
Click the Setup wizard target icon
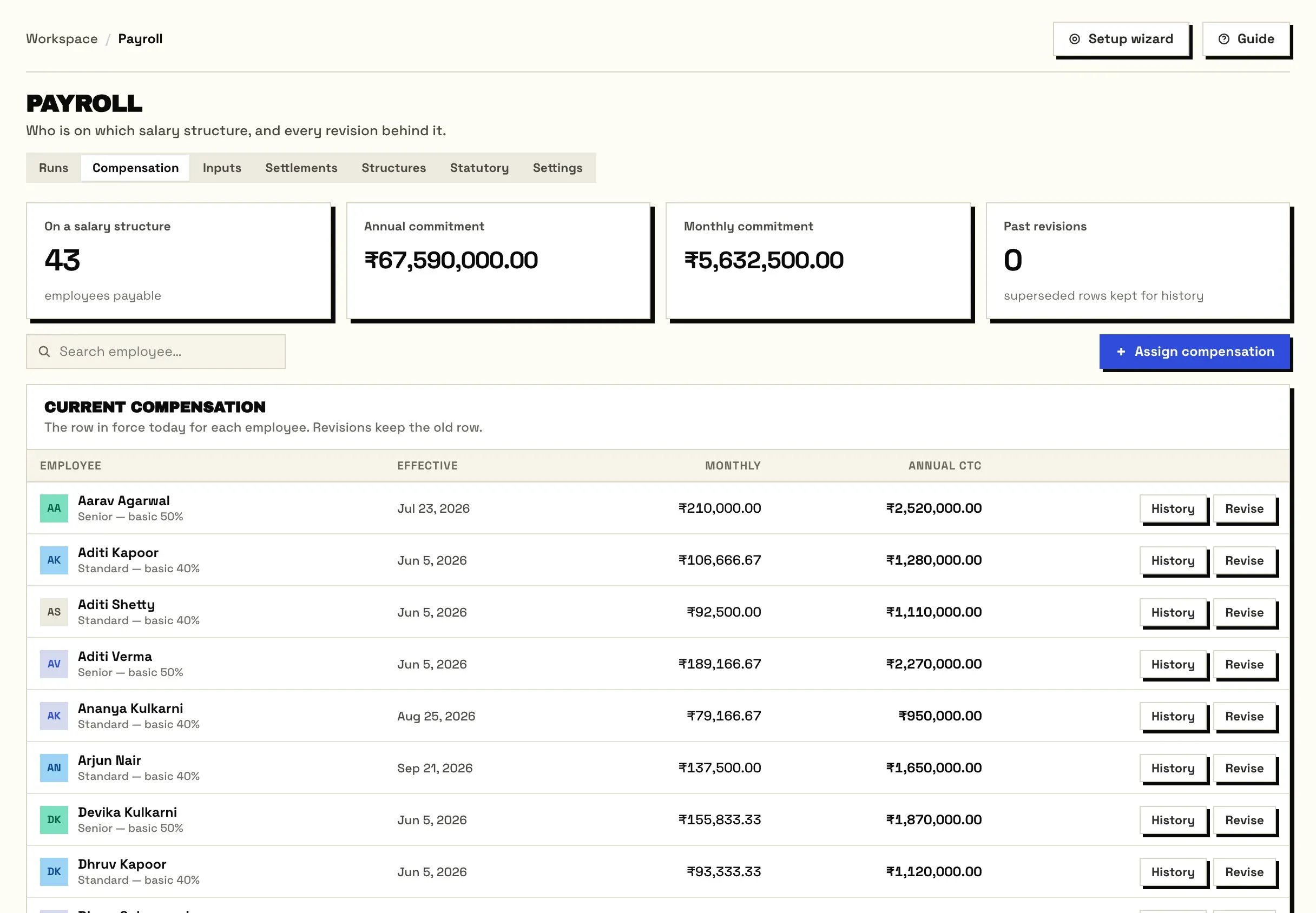click(1075, 39)
